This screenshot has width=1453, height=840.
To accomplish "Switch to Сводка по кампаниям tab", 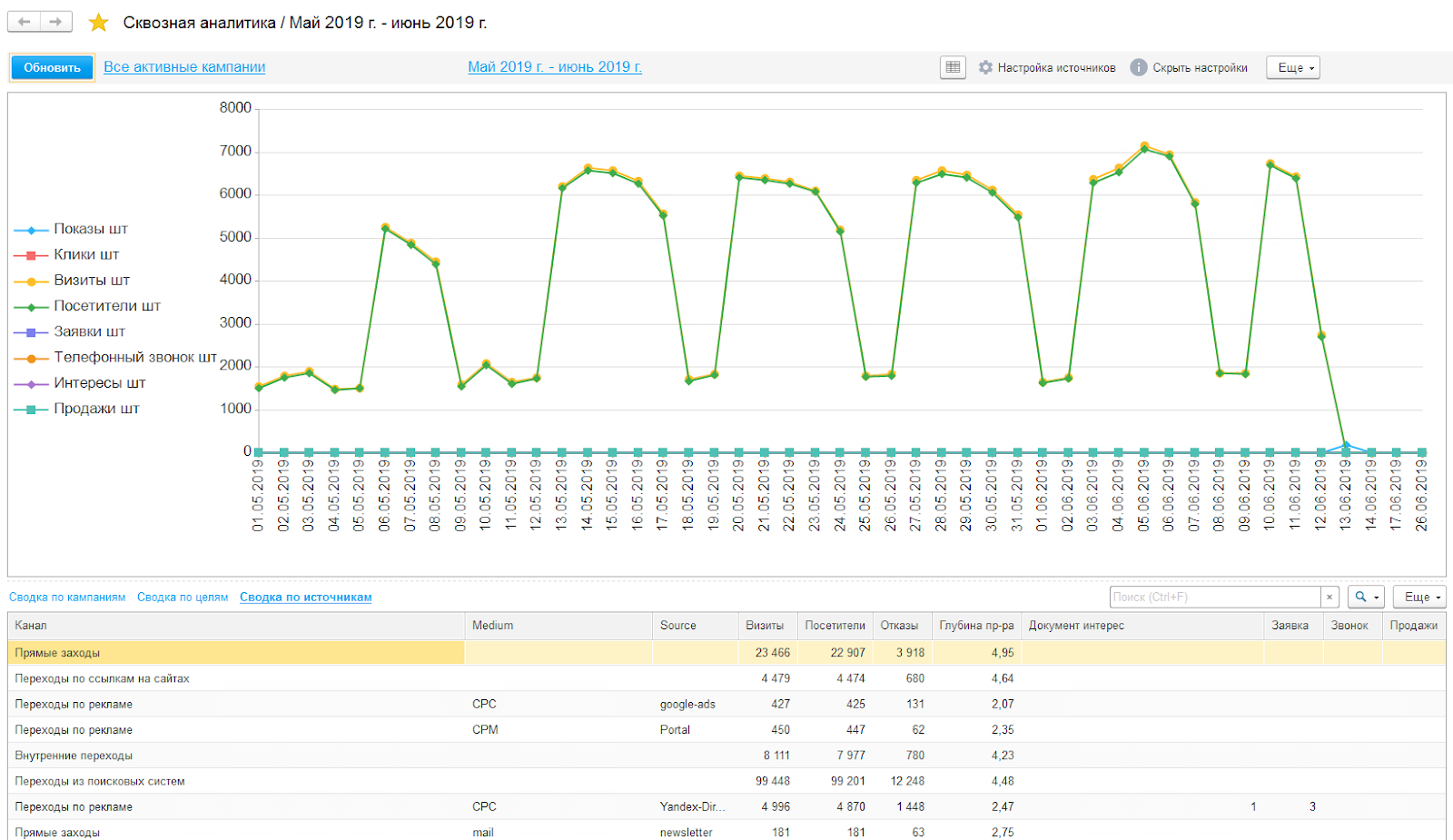I will 67,598.
